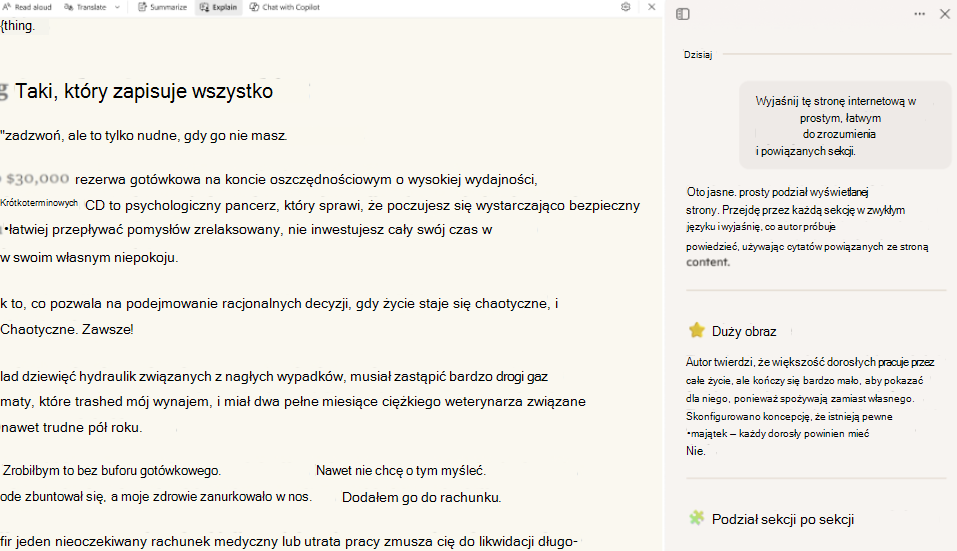
Task: Open the reader toolbar settings gear icon
Action: tap(626, 7)
